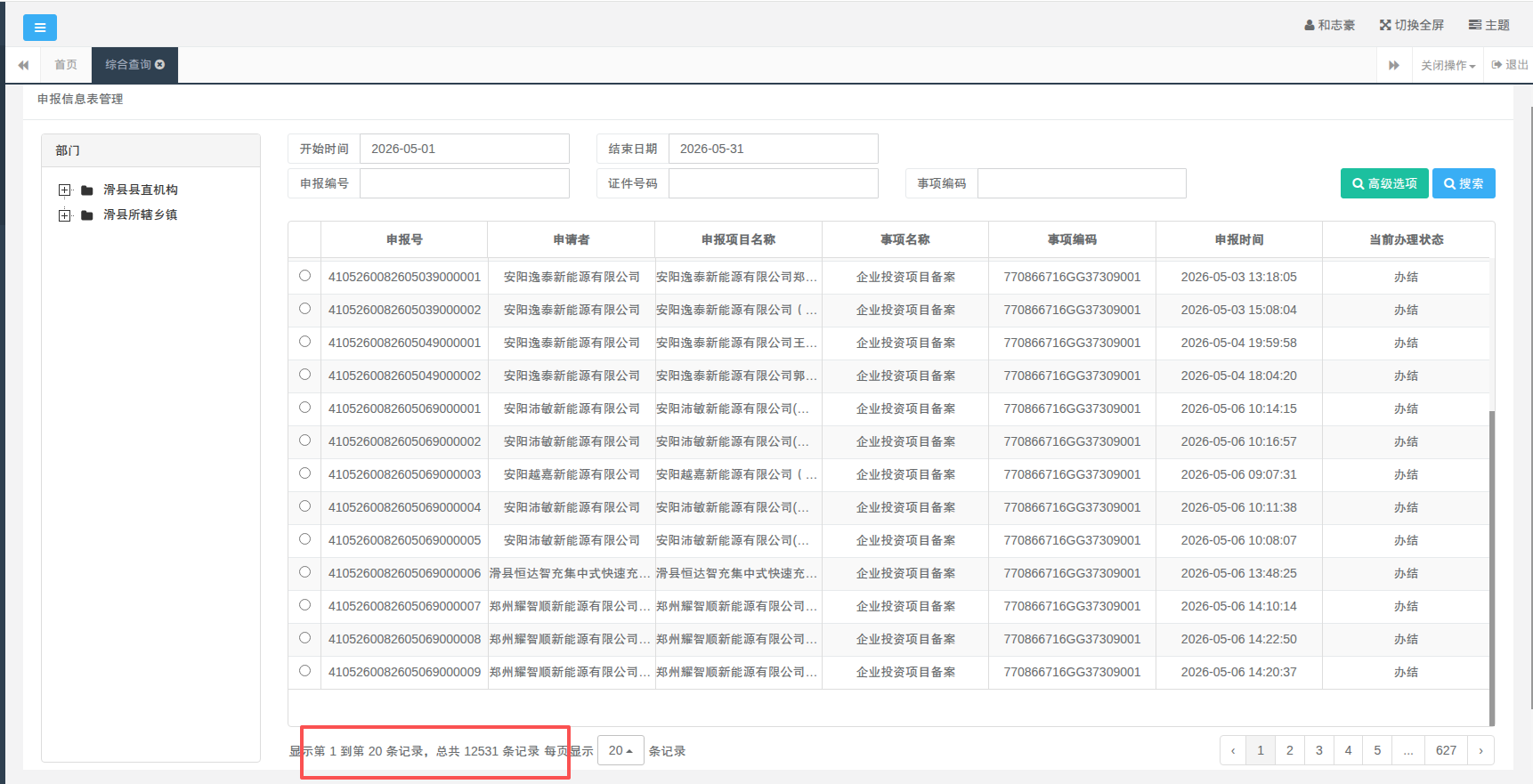Expand the 滑县所辖乡镇 tree node
Screen dimensions: 1533x784
pos(64,214)
